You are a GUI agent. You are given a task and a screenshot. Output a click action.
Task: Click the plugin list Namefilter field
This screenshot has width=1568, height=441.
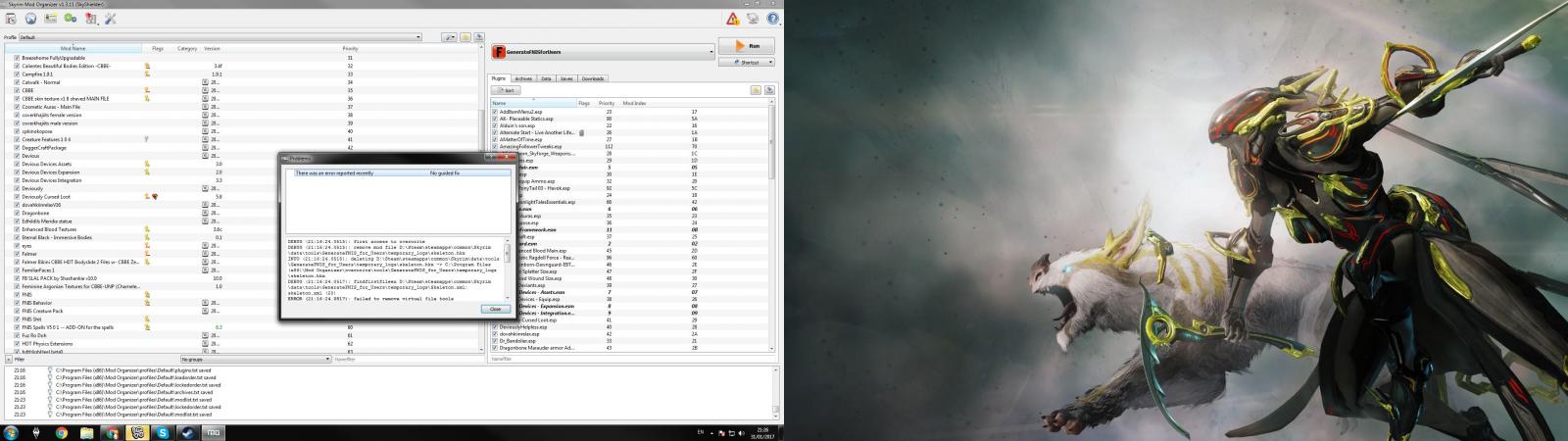click(x=632, y=359)
